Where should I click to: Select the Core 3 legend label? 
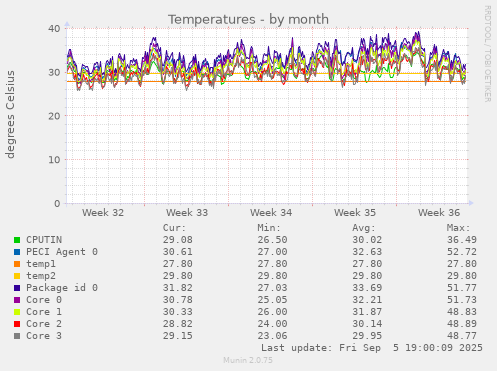(44, 336)
